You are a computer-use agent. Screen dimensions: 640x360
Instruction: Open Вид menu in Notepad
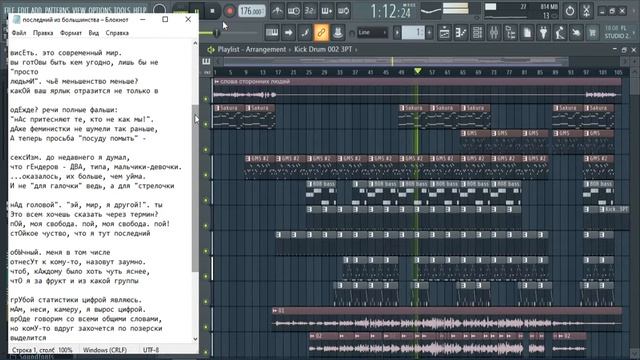(x=93, y=33)
